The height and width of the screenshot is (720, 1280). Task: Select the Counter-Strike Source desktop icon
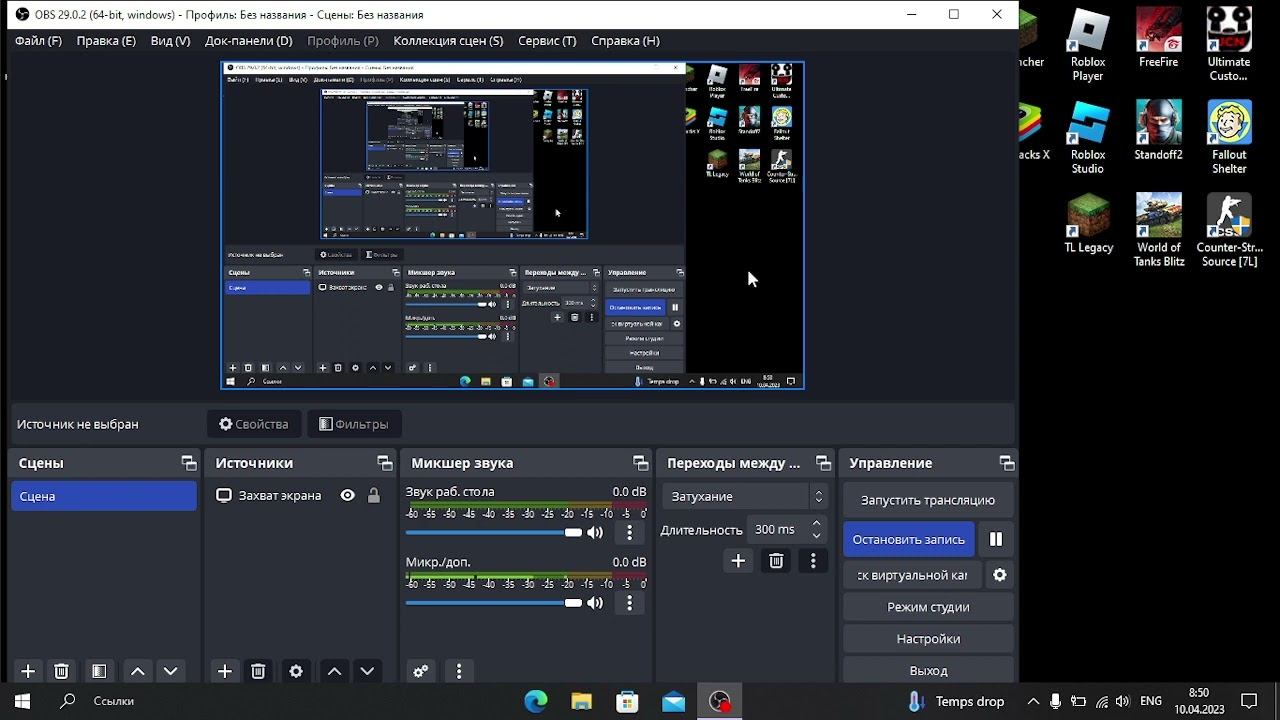pos(1229,231)
